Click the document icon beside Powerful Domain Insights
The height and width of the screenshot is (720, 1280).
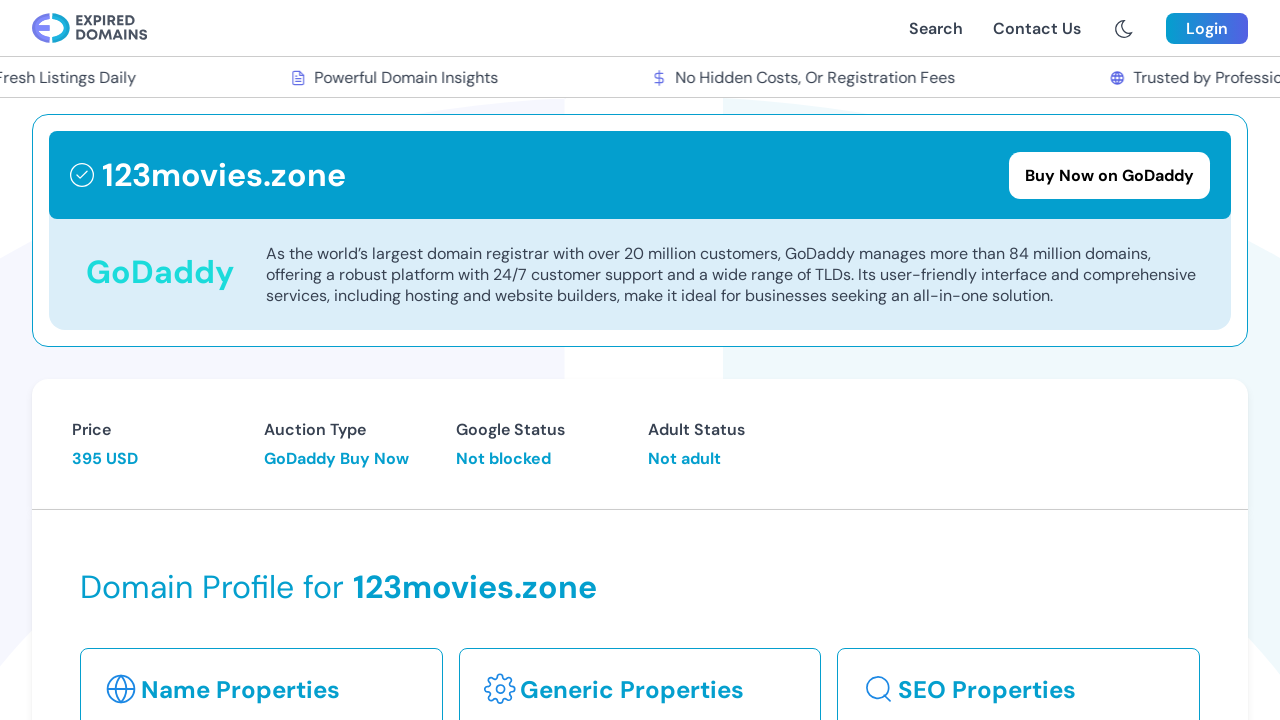(x=298, y=78)
